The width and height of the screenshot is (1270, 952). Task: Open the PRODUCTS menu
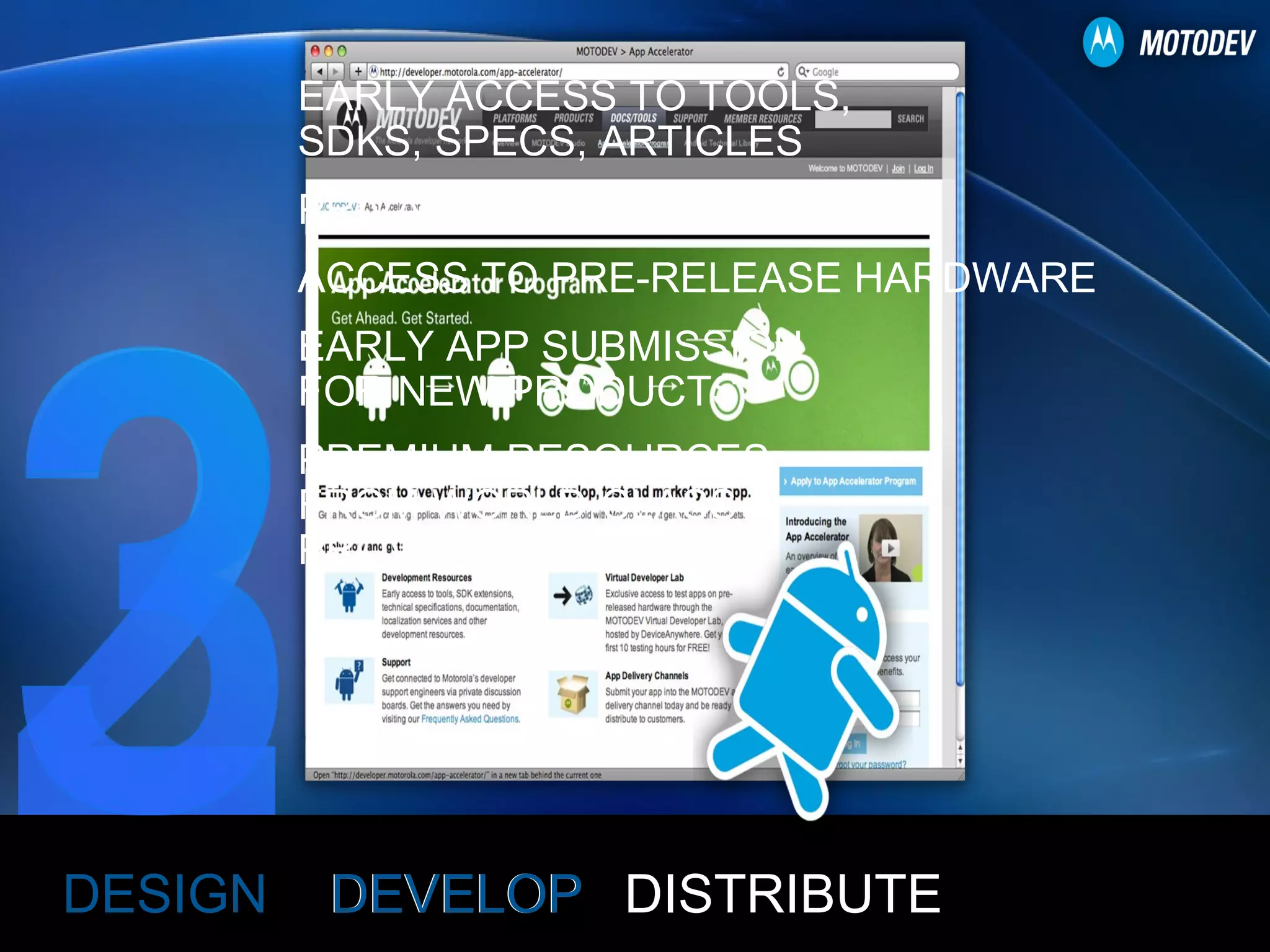pos(574,118)
